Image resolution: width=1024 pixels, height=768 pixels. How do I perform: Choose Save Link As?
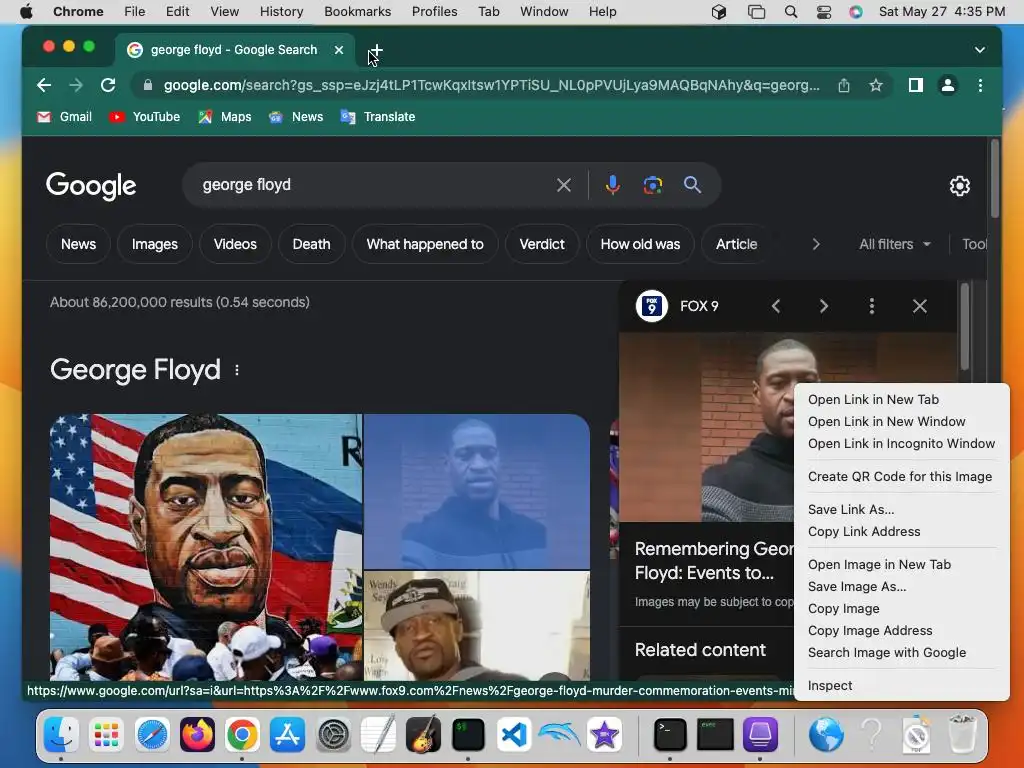851,510
